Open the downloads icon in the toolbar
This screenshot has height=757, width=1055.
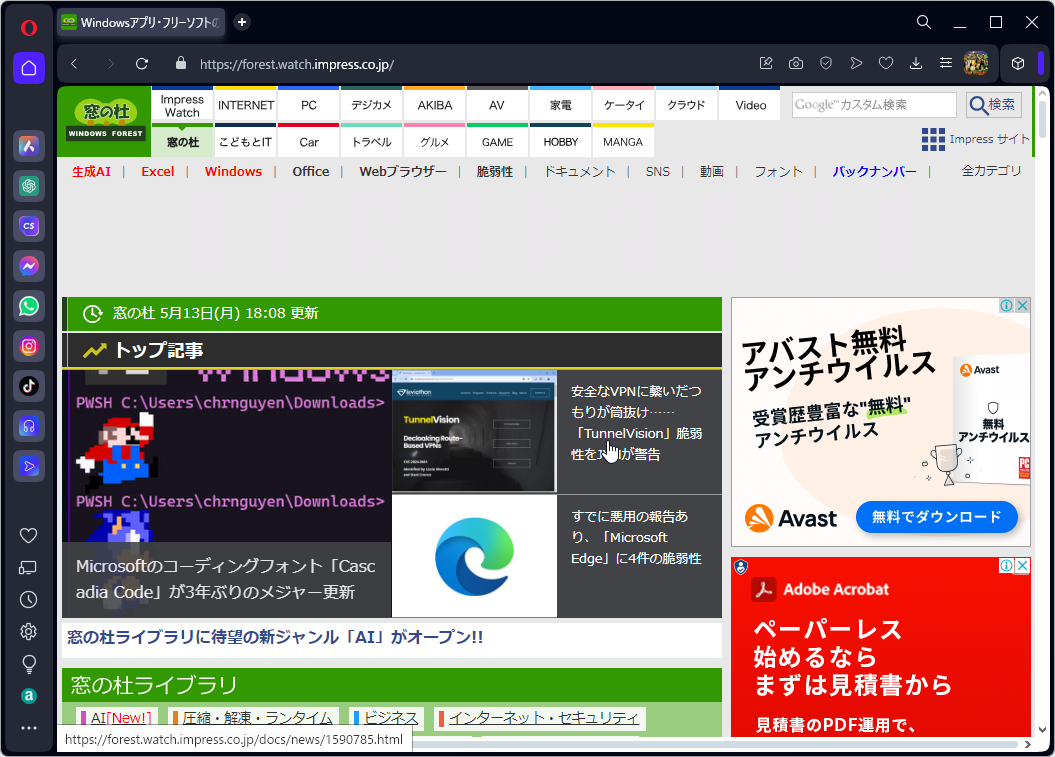click(916, 63)
